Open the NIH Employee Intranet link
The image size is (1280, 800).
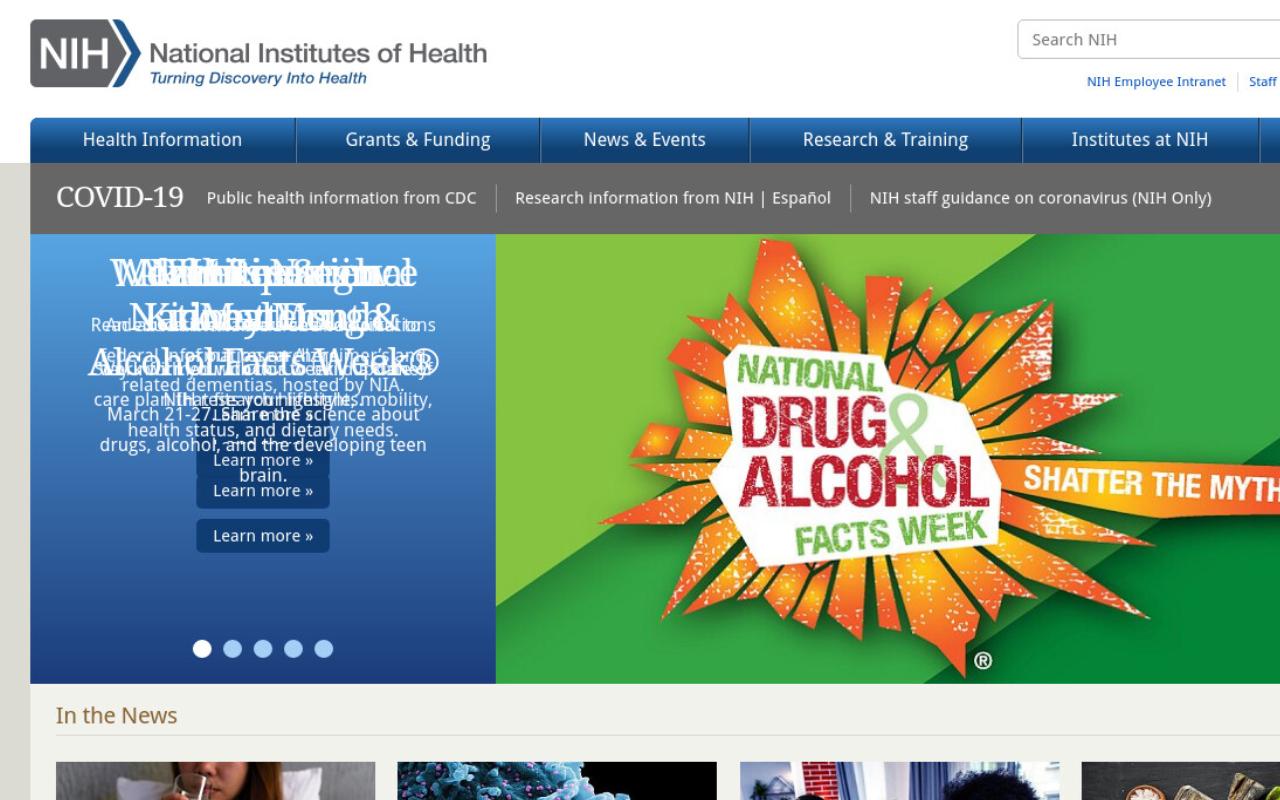pyautogui.click(x=1156, y=82)
